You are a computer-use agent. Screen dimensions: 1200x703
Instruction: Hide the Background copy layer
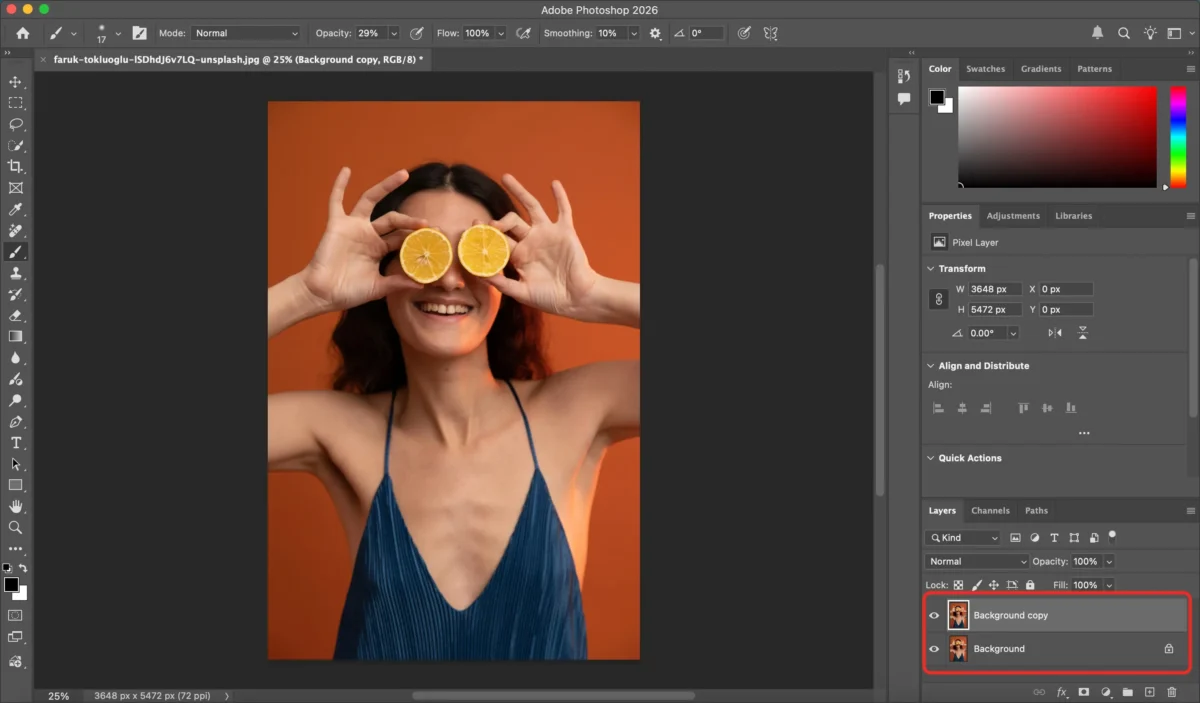(934, 615)
